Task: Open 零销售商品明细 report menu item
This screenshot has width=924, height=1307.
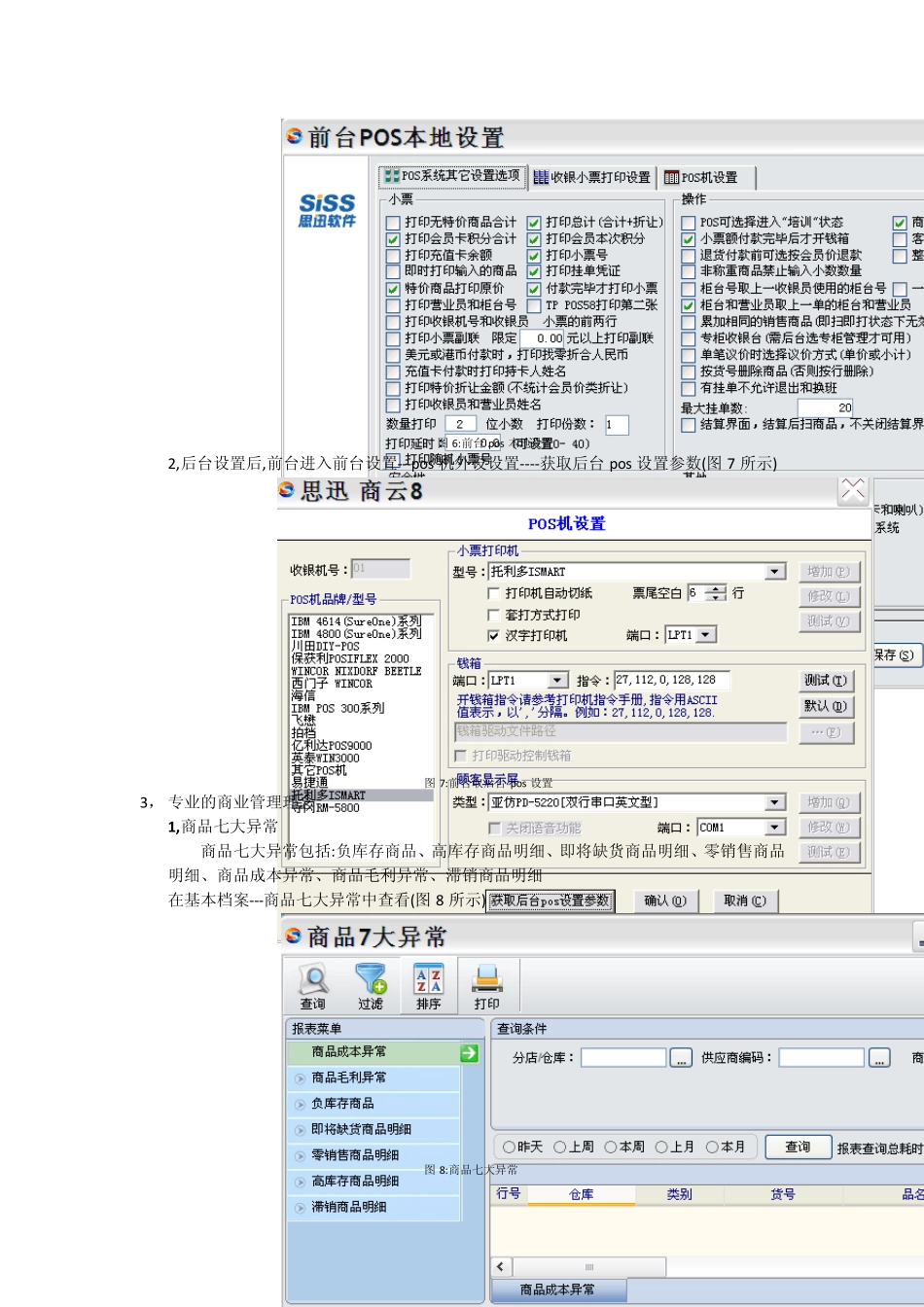Action: click(374, 1156)
